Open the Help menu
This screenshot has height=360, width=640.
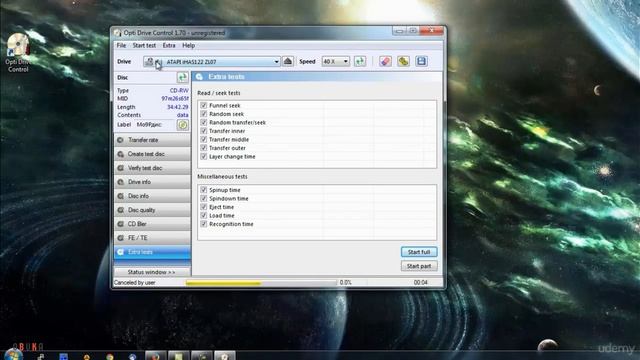[x=188, y=45]
